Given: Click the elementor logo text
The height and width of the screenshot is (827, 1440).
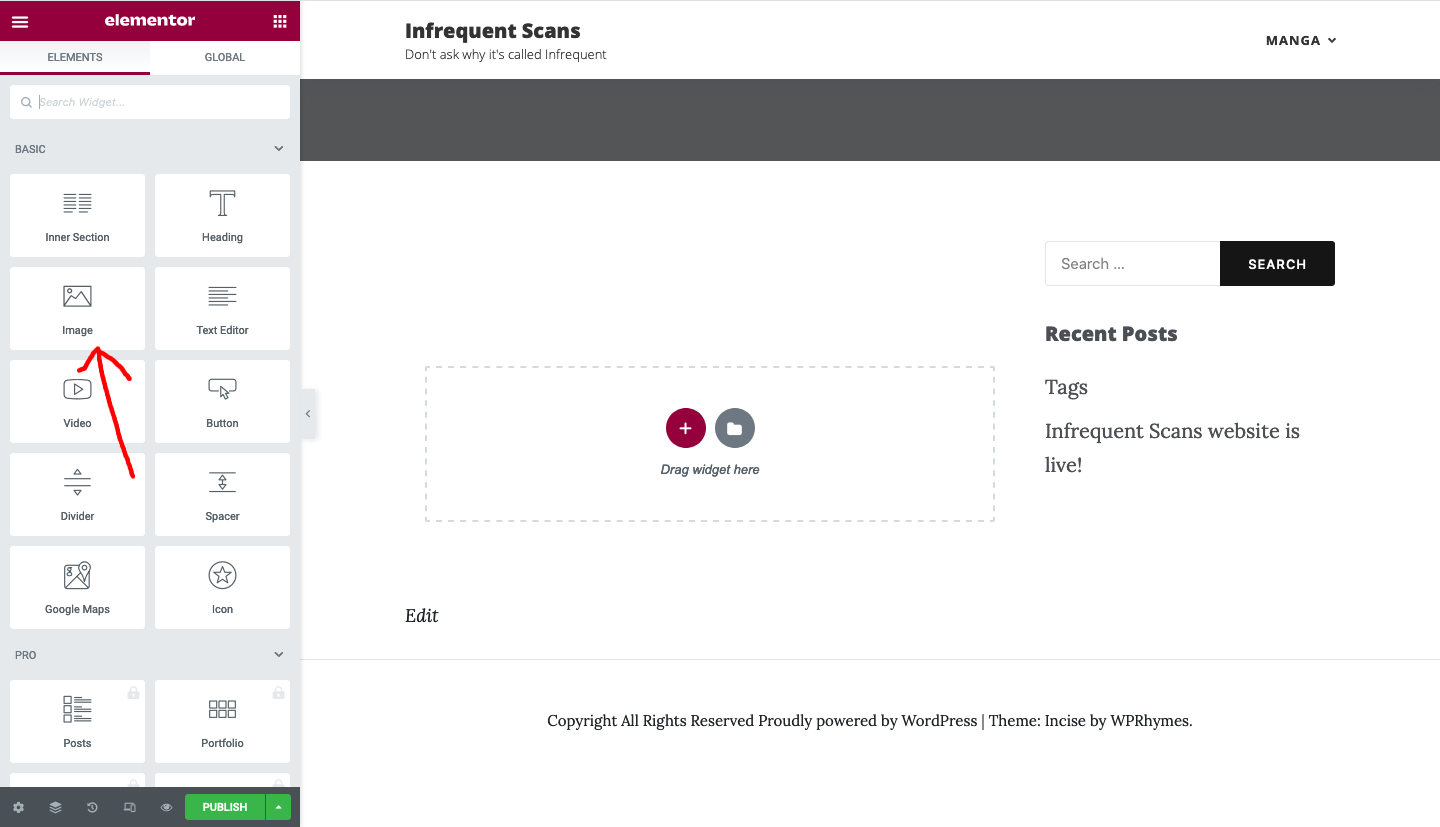Looking at the screenshot, I should coord(150,20).
